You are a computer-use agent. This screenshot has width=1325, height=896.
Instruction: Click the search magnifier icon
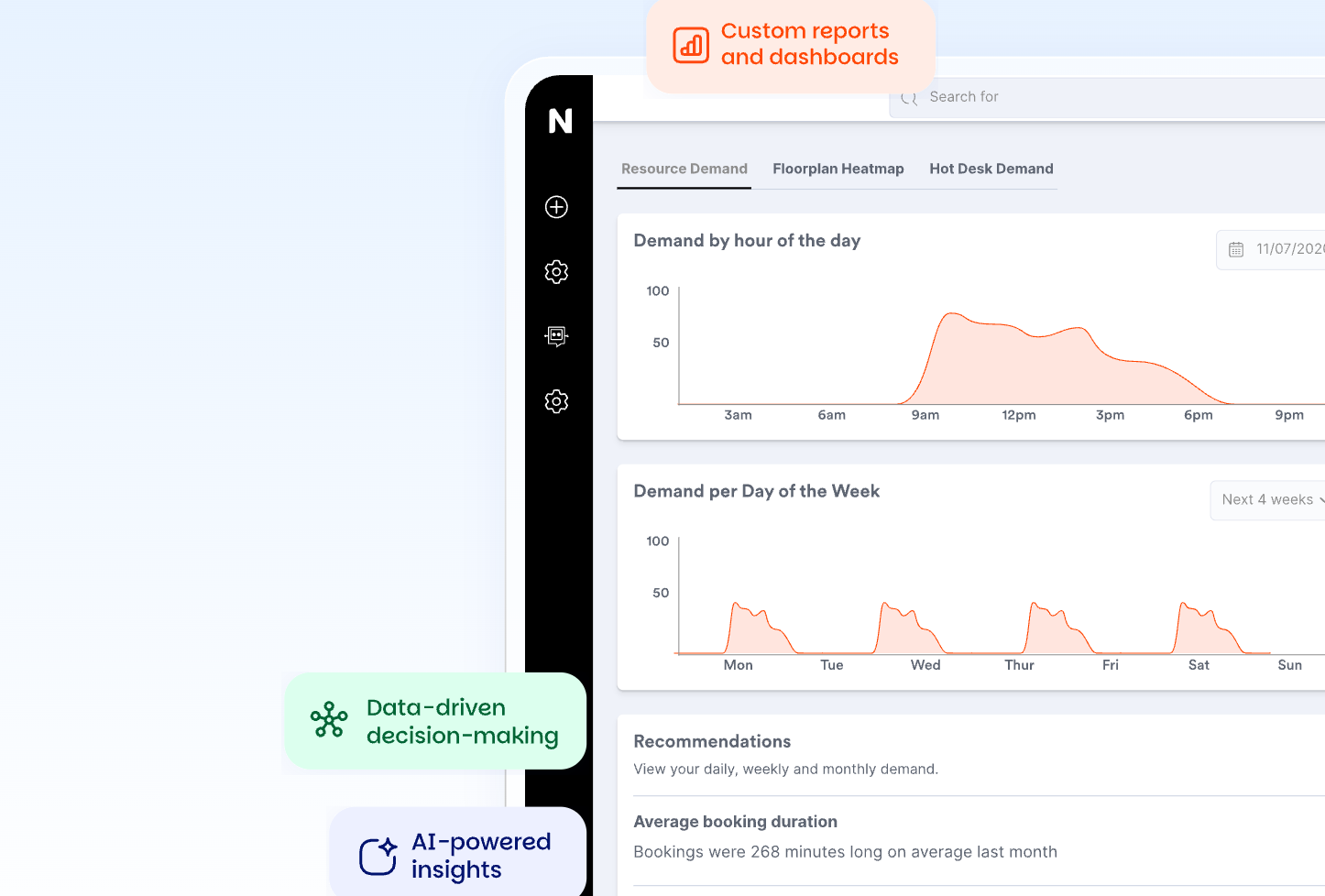(x=909, y=98)
